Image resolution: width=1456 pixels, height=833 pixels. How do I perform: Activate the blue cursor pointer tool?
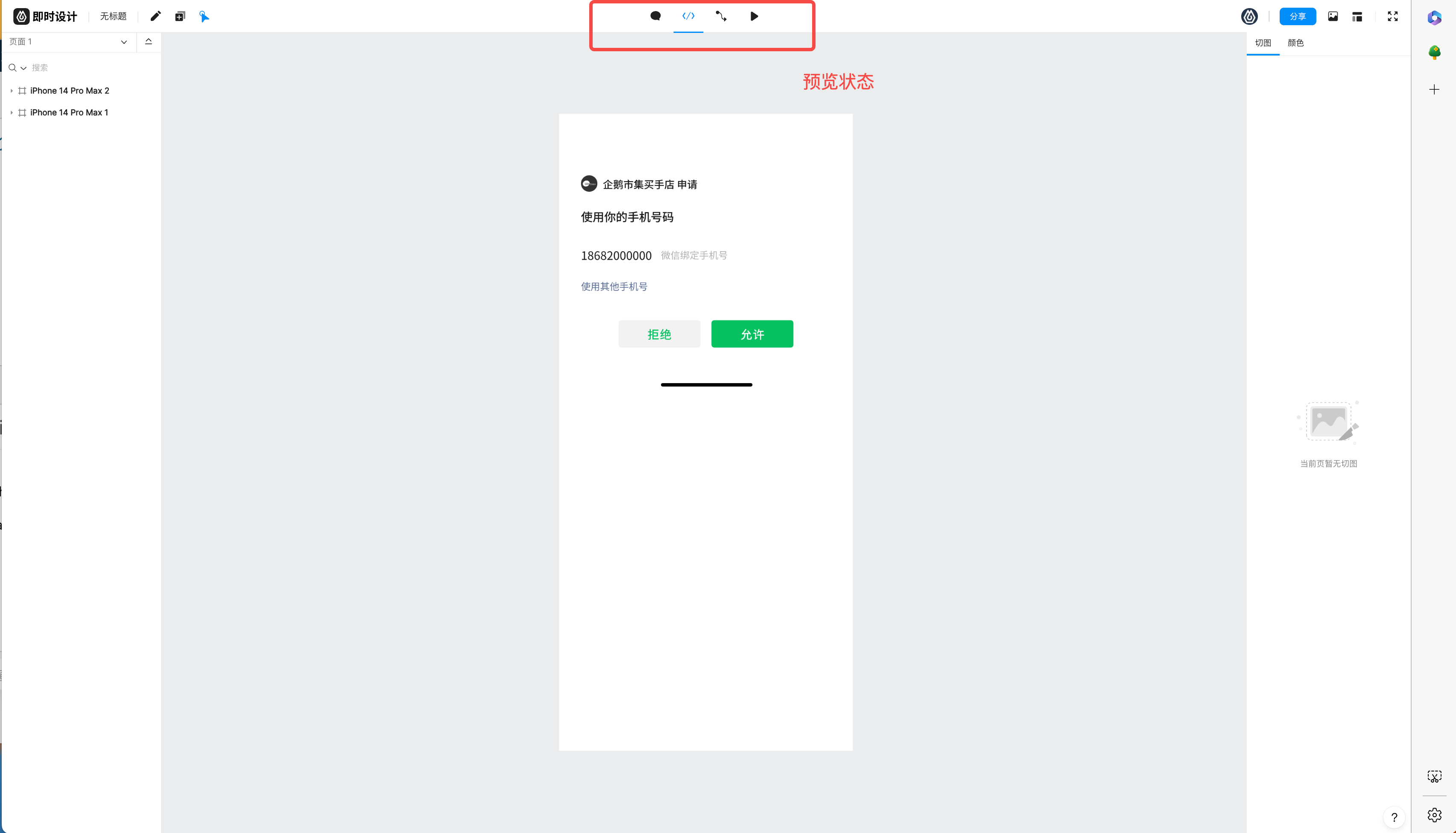(x=204, y=16)
